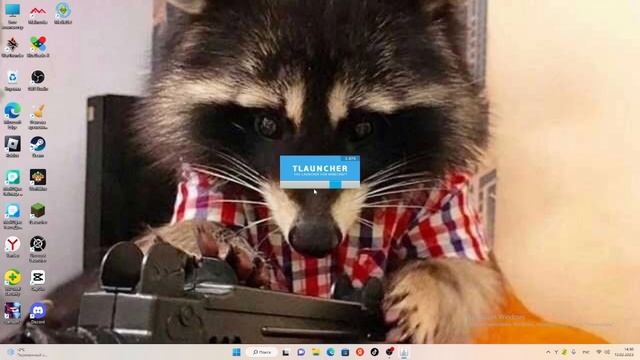Open the red zigzag MSI Afterburner shortcut
Viewport: 640px width, 360px height.
[x=38, y=14]
